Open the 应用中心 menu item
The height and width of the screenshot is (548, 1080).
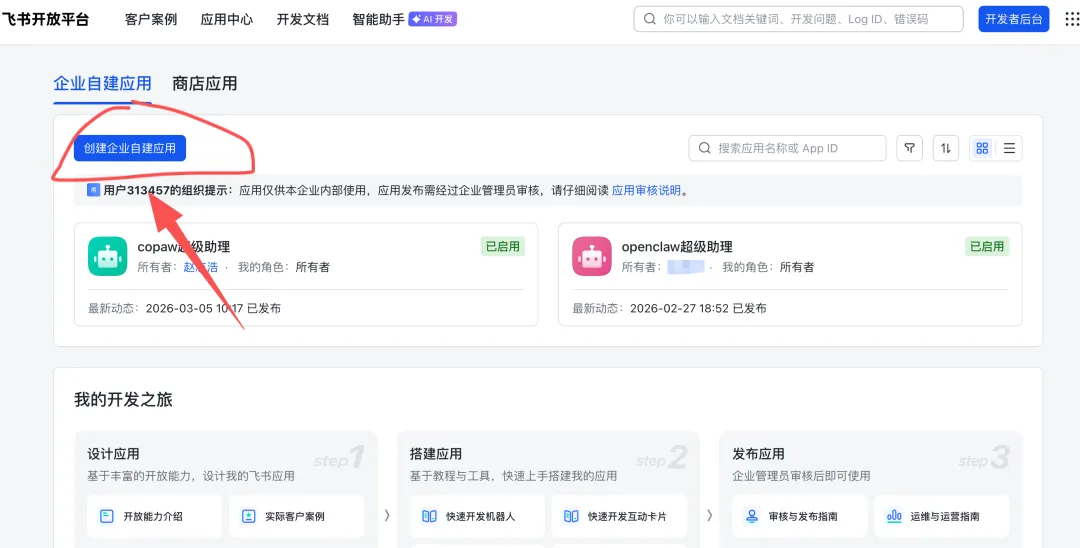tap(227, 19)
